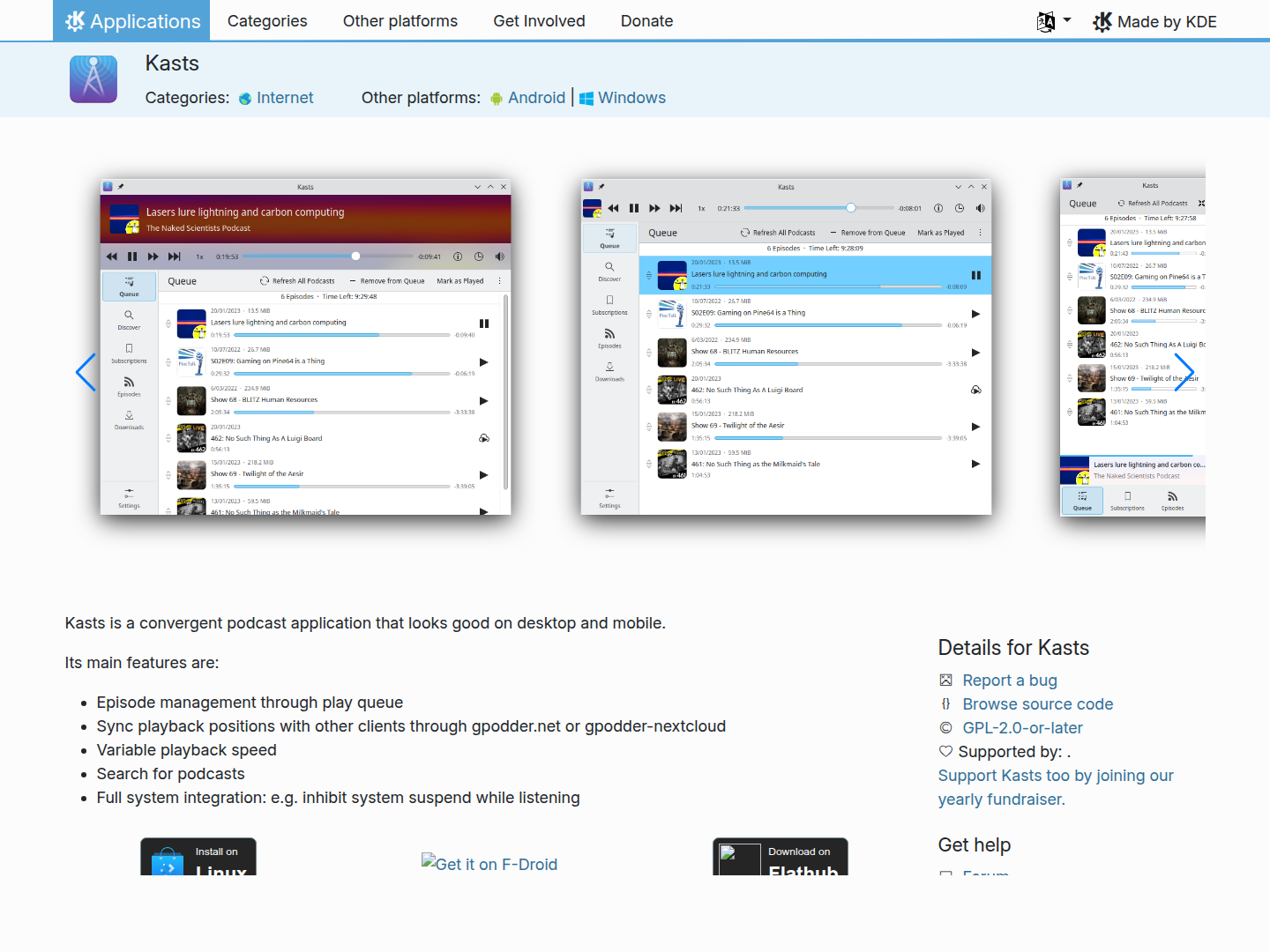Click Support Kasts yearly fundraiser link
1270x952 pixels.
[x=1056, y=787]
